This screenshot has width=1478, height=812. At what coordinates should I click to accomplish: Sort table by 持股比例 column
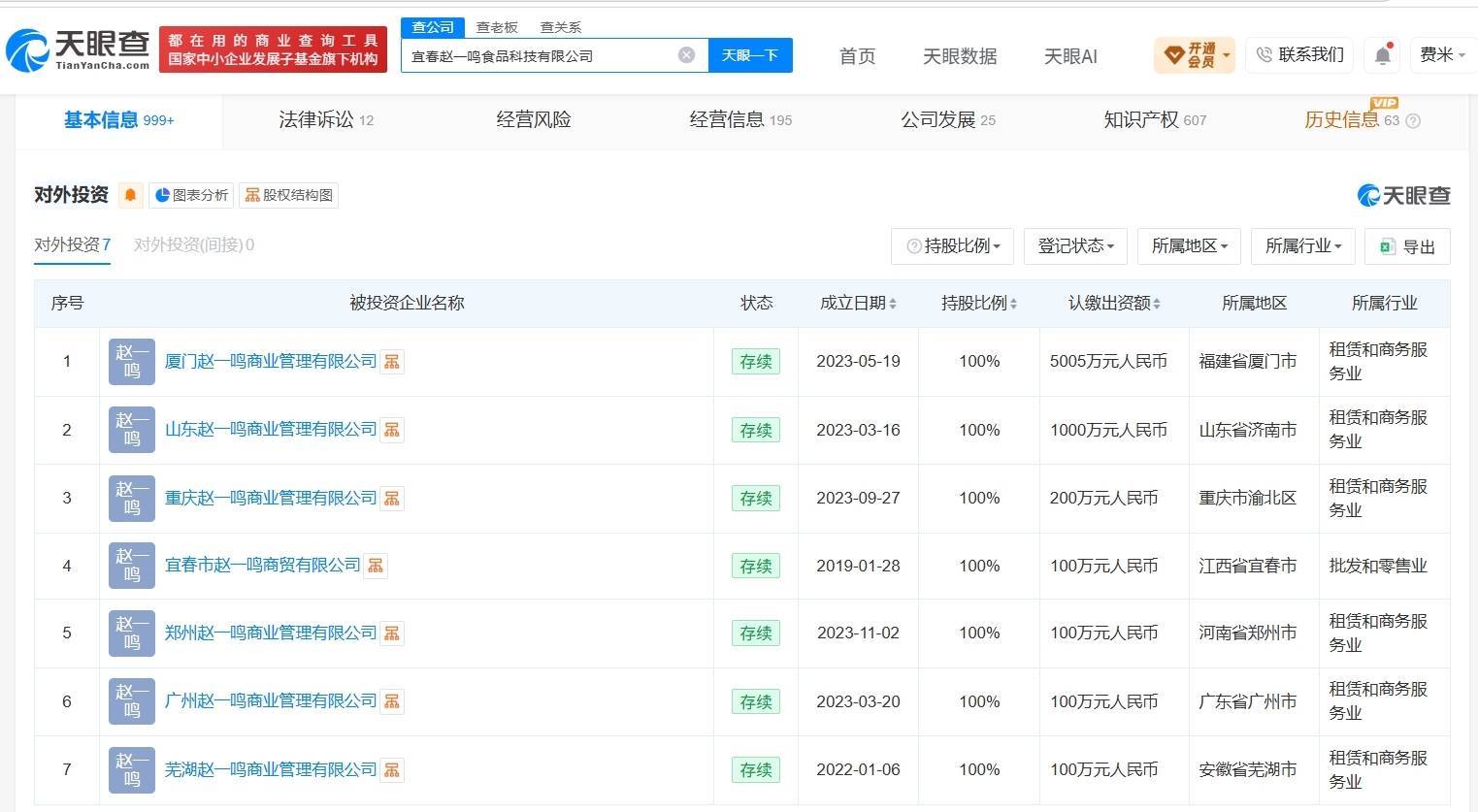pyautogui.click(x=979, y=304)
